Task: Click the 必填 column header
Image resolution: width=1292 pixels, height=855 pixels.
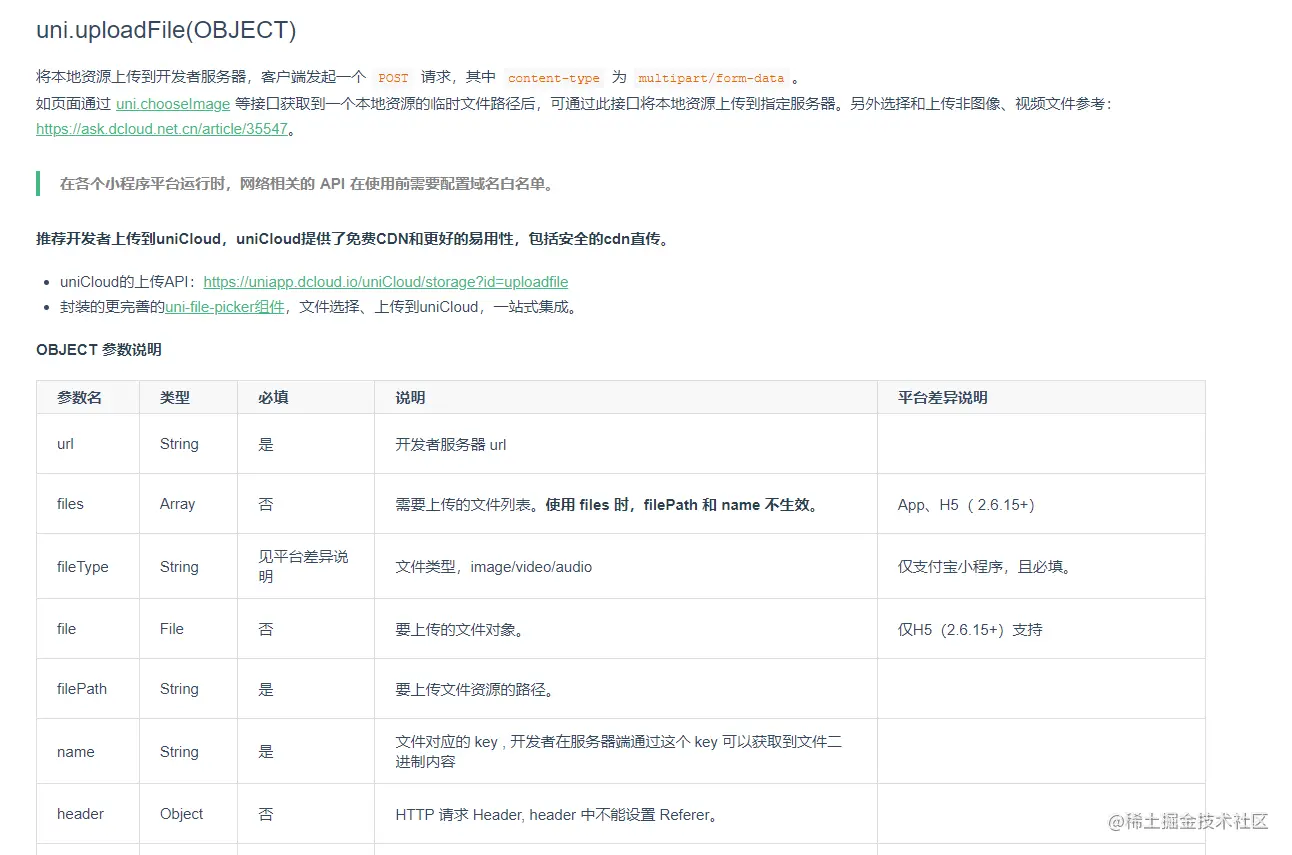Action: click(306, 397)
